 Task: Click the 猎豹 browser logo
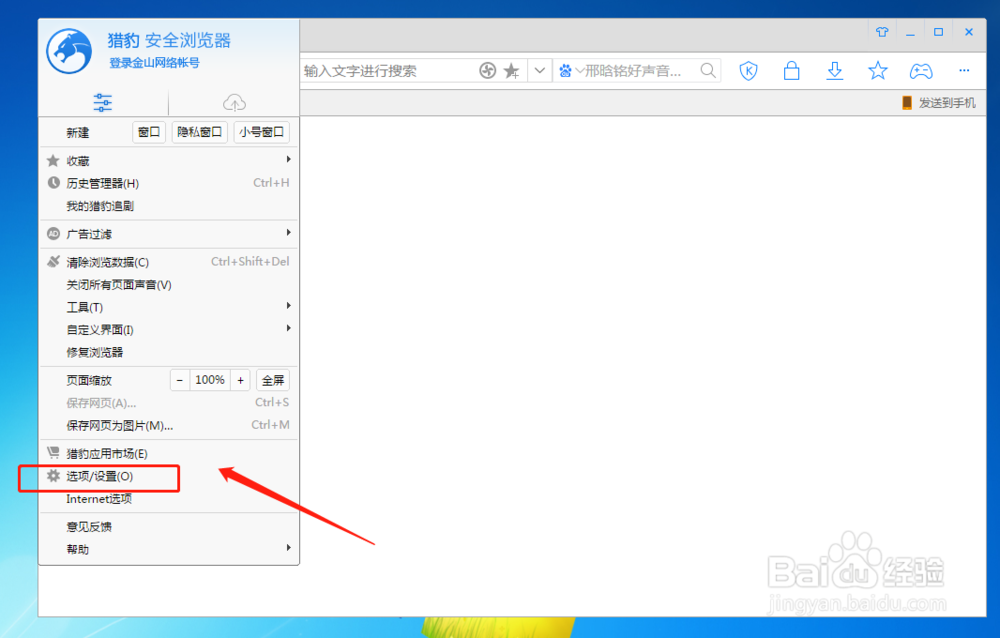68,50
